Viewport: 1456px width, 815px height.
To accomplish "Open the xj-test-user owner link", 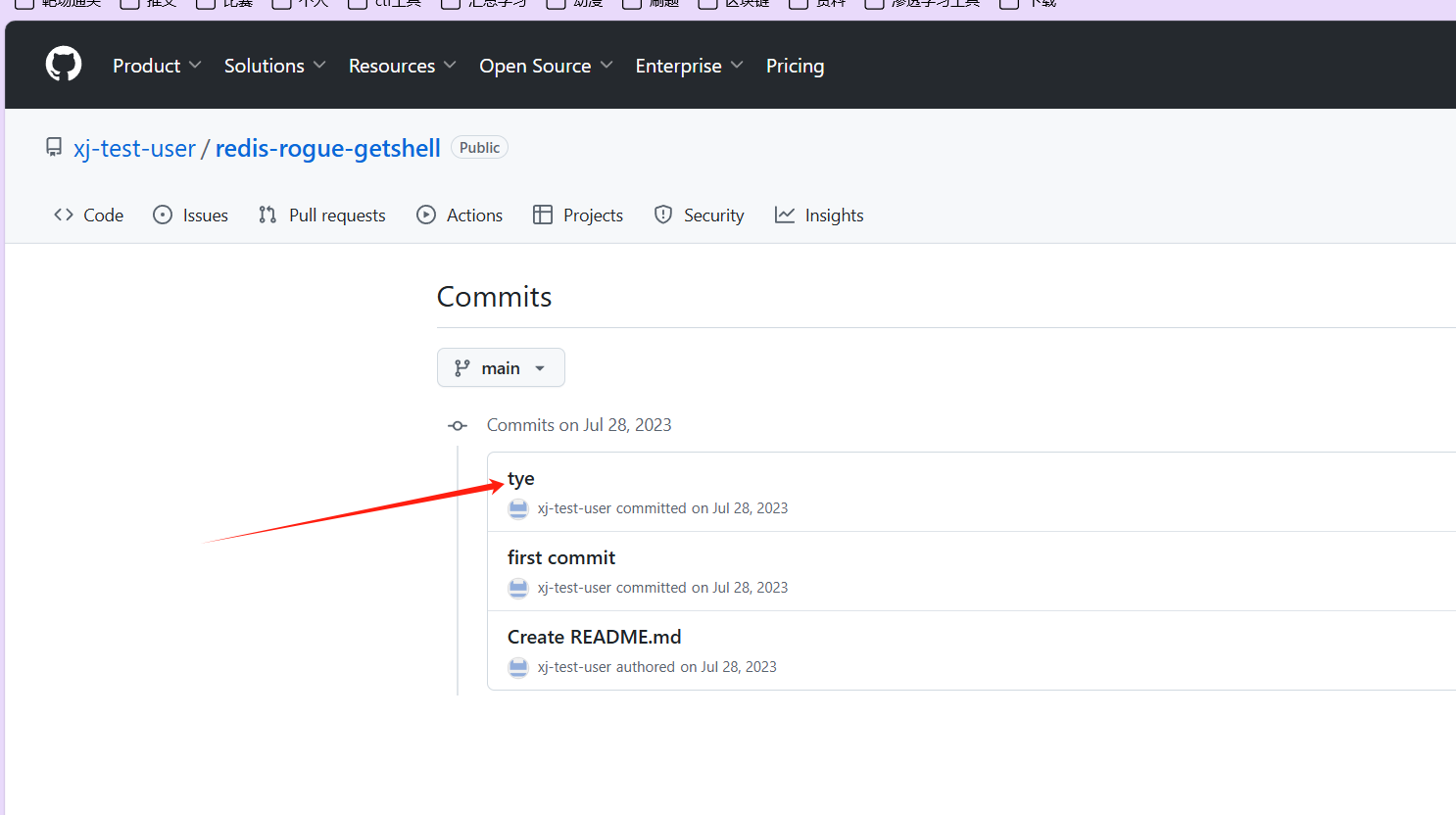I will (x=134, y=148).
